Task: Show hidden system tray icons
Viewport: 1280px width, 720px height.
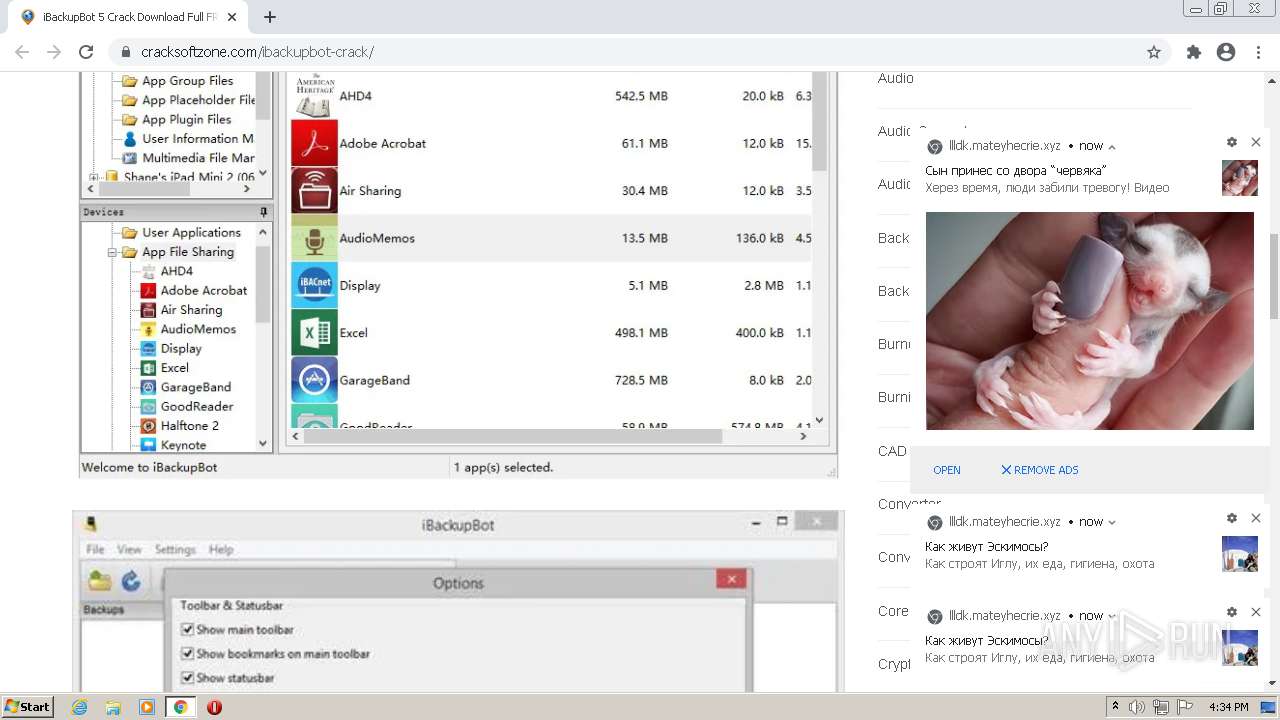Action: pyautogui.click(x=1115, y=707)
